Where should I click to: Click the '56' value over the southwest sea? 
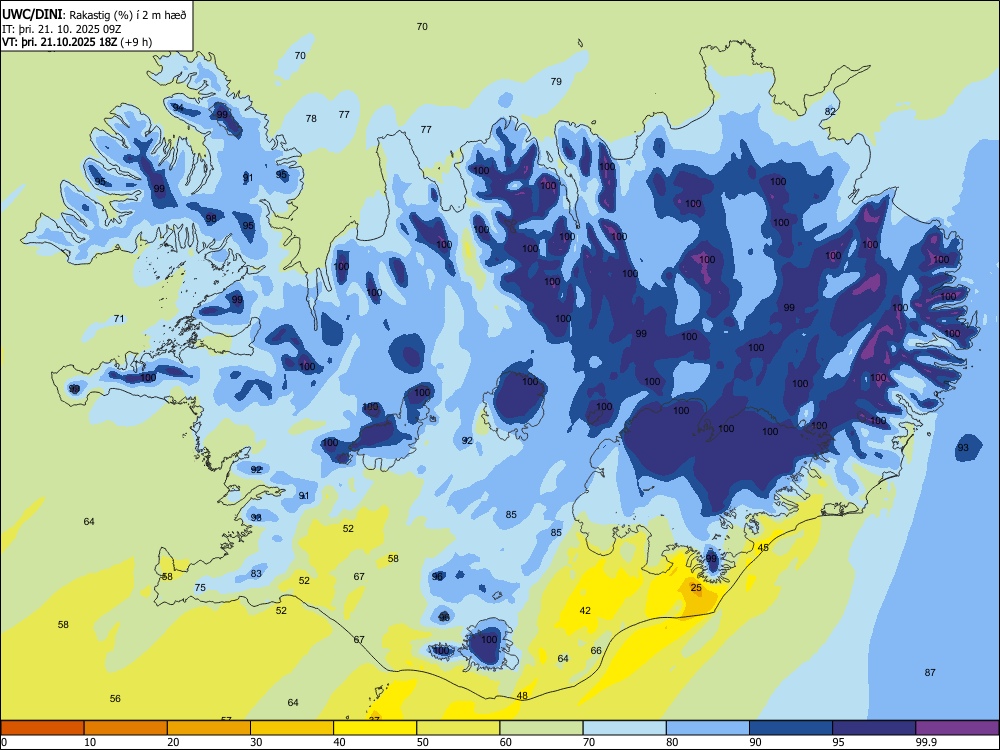click(115, 698)
